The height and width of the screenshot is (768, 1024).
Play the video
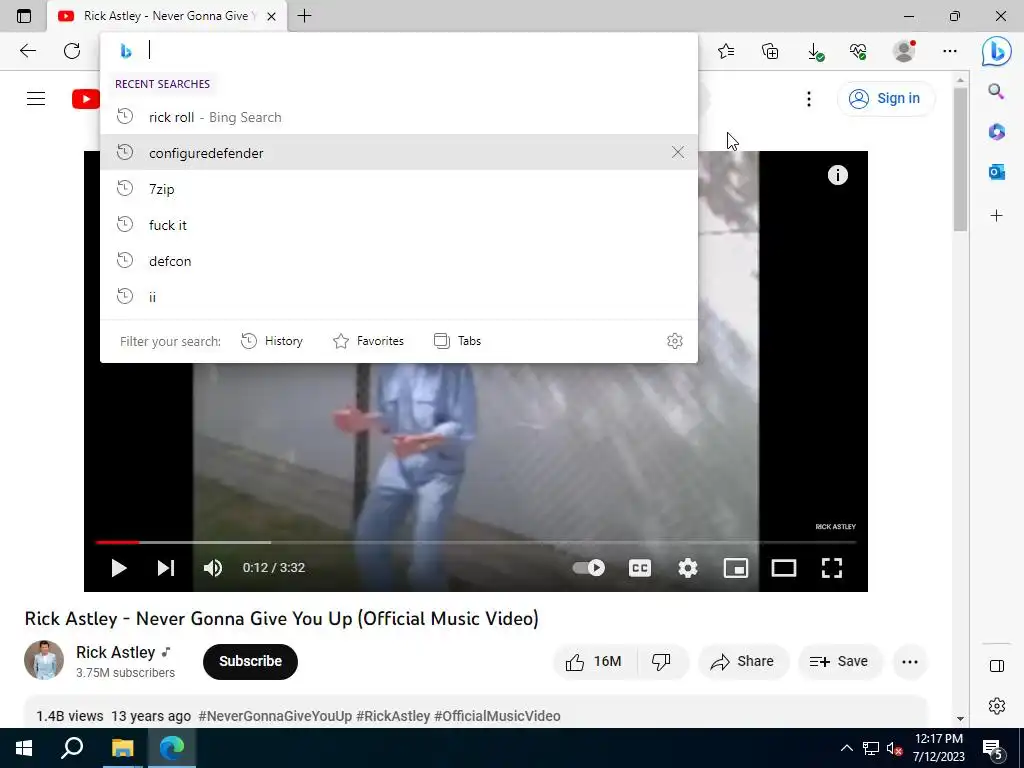click(118, 568)
